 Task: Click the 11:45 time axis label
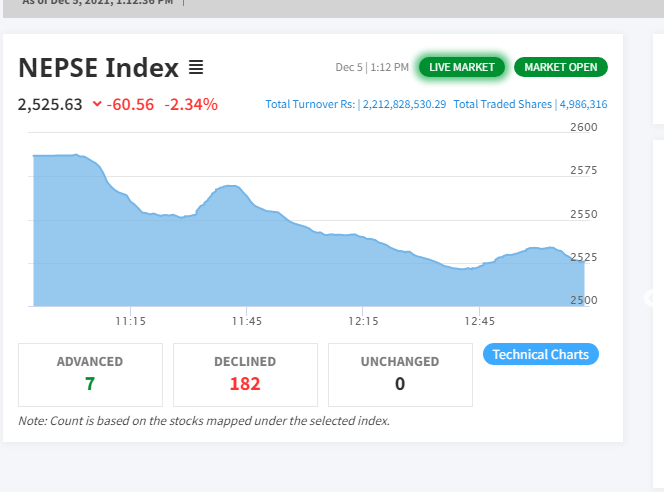coord(247,321)
